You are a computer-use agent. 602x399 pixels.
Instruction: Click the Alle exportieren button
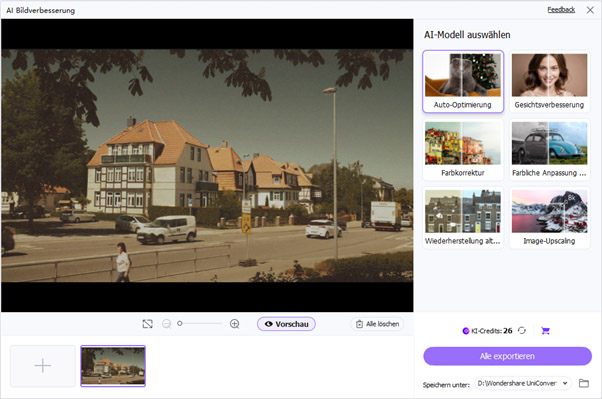[507, 356]
